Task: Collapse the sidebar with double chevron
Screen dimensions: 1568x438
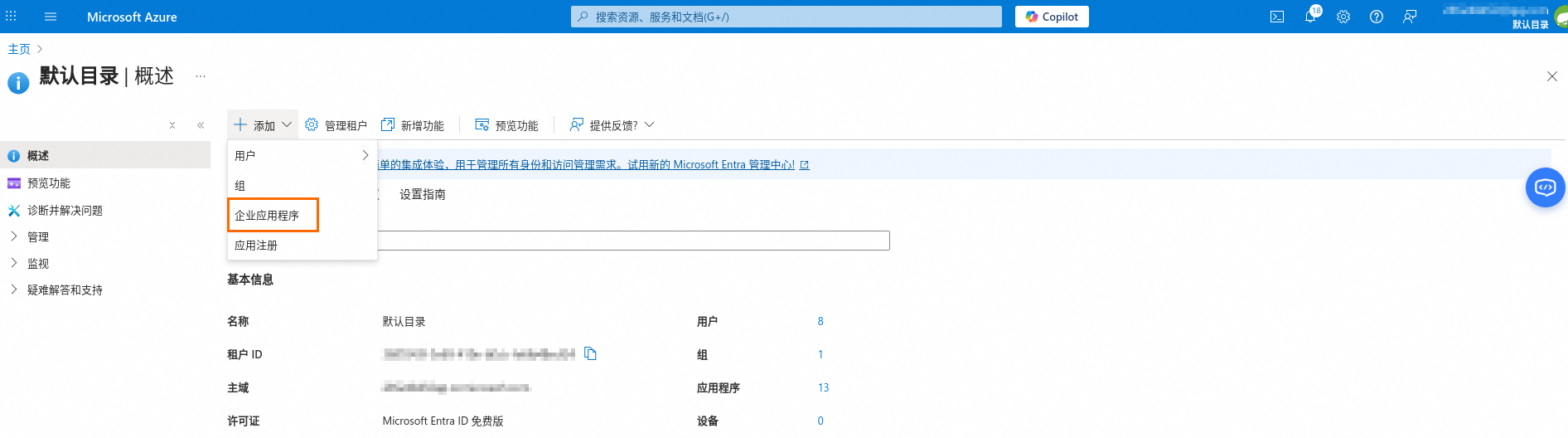Action: point(201,125)
